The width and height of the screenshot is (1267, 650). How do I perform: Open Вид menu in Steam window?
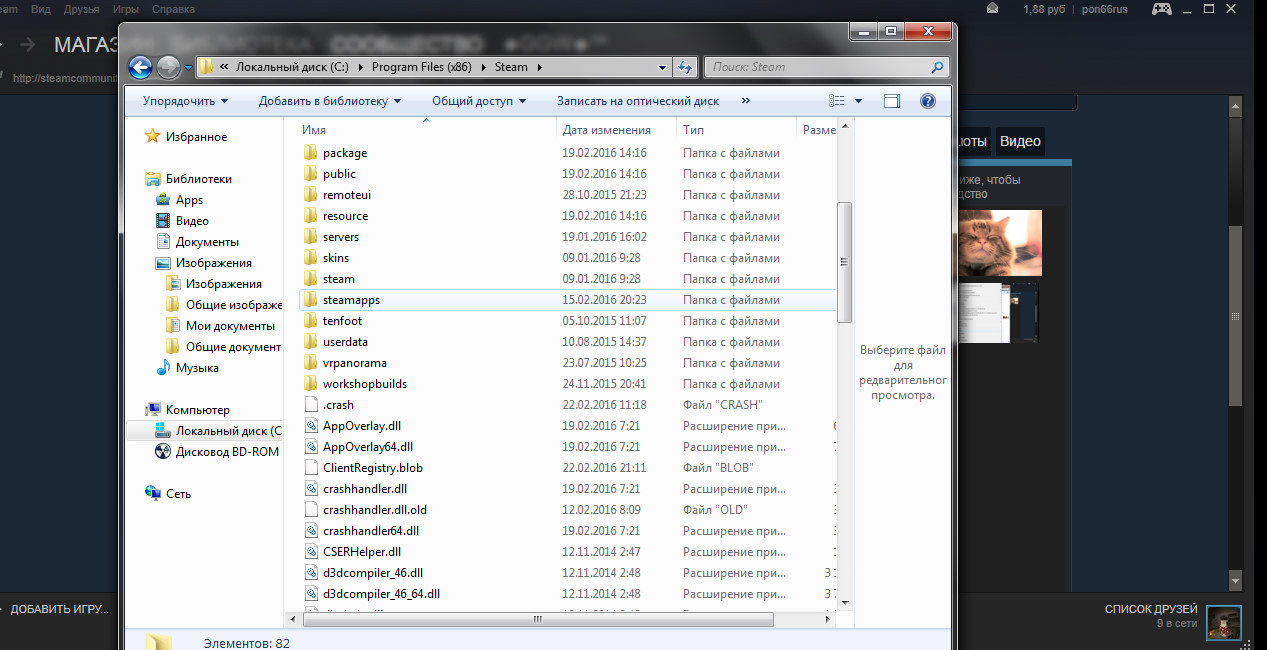click(41, 9)
